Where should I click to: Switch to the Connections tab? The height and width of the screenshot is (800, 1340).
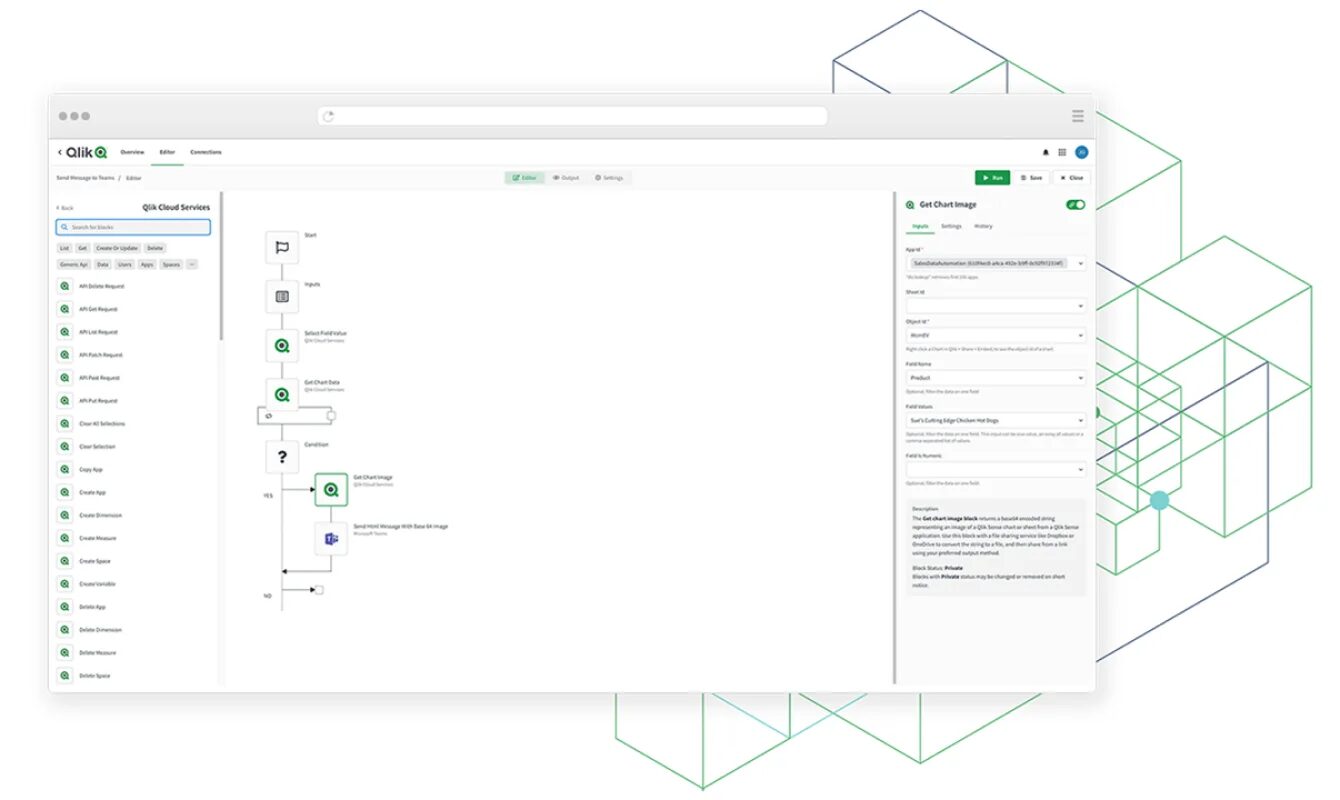pyautogui.click(x=206, y=152)
